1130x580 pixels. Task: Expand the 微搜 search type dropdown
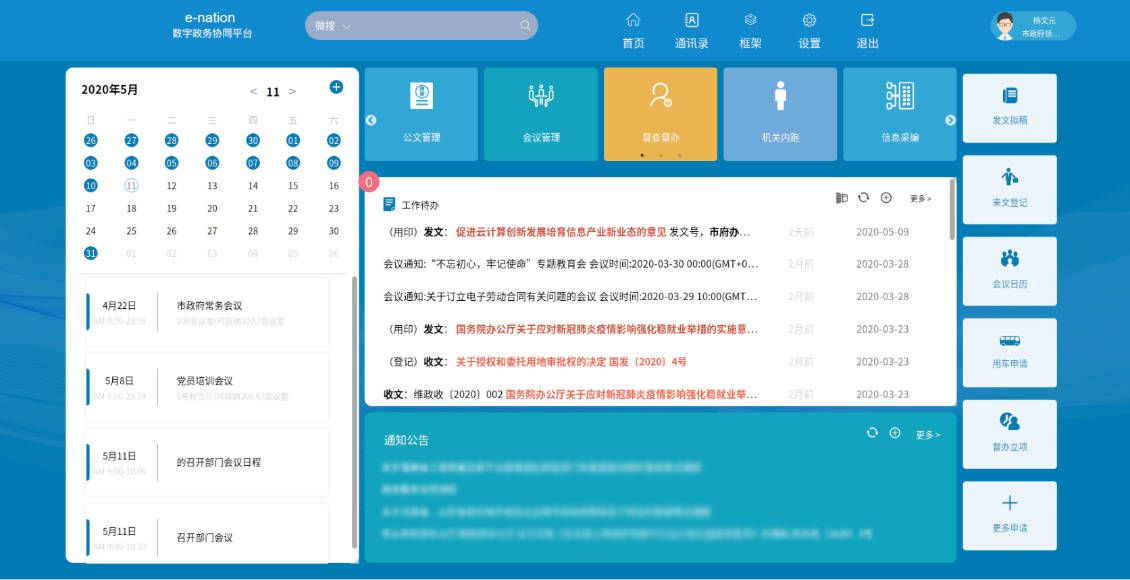[346, 26]
